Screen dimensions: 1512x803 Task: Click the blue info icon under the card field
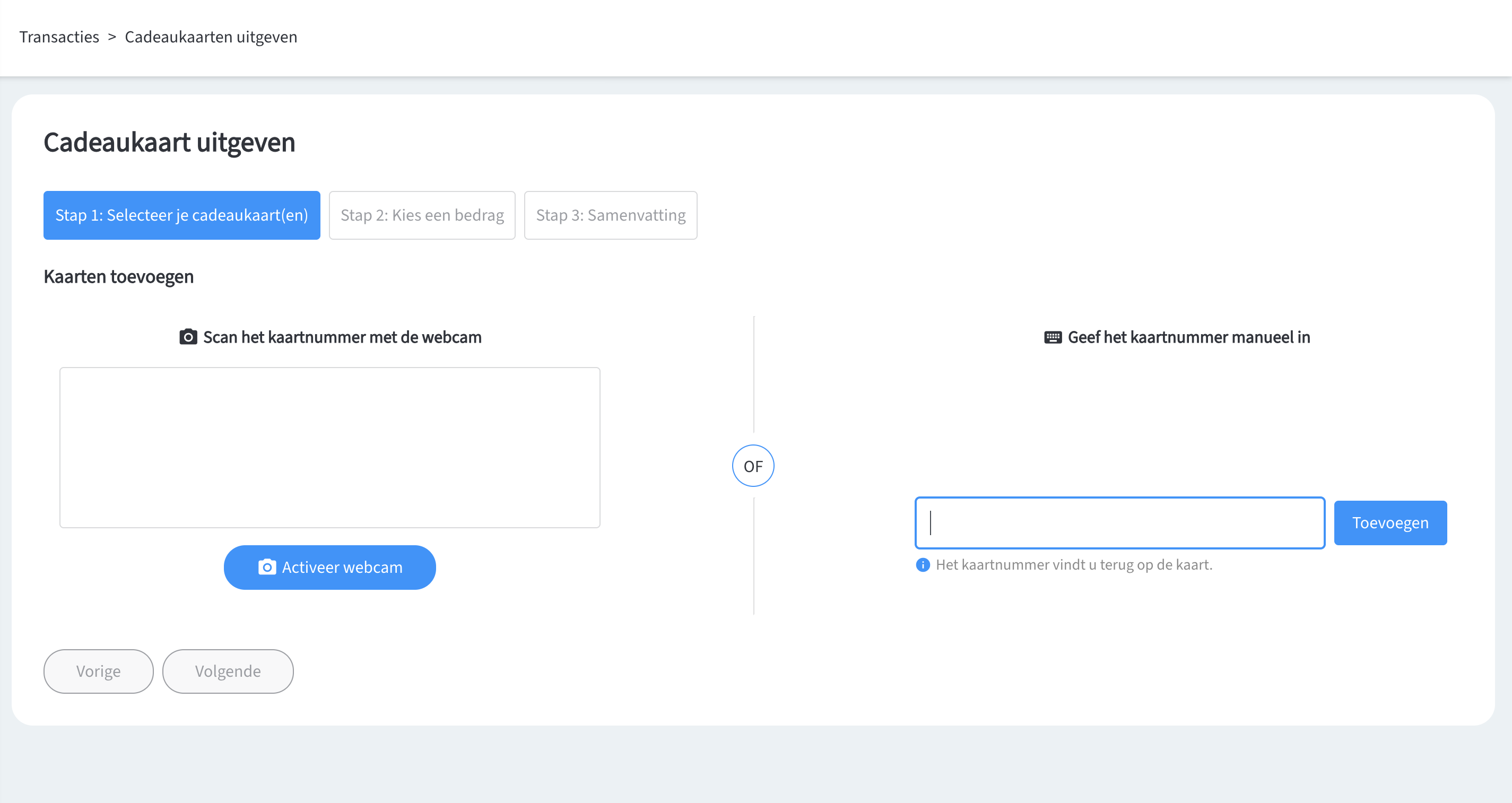tap(923, 565)
